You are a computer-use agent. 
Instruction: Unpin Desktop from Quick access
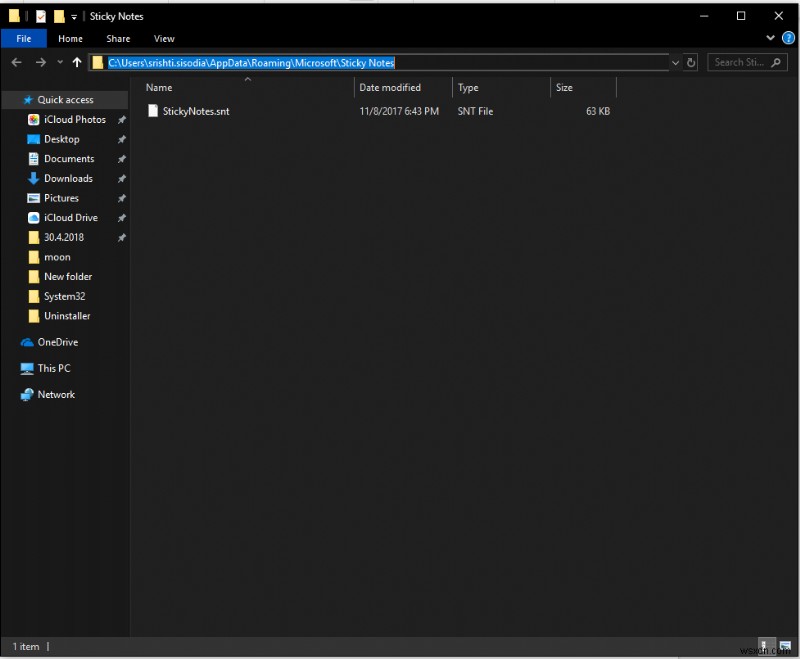pyautogui.click(x=121, y=139)
